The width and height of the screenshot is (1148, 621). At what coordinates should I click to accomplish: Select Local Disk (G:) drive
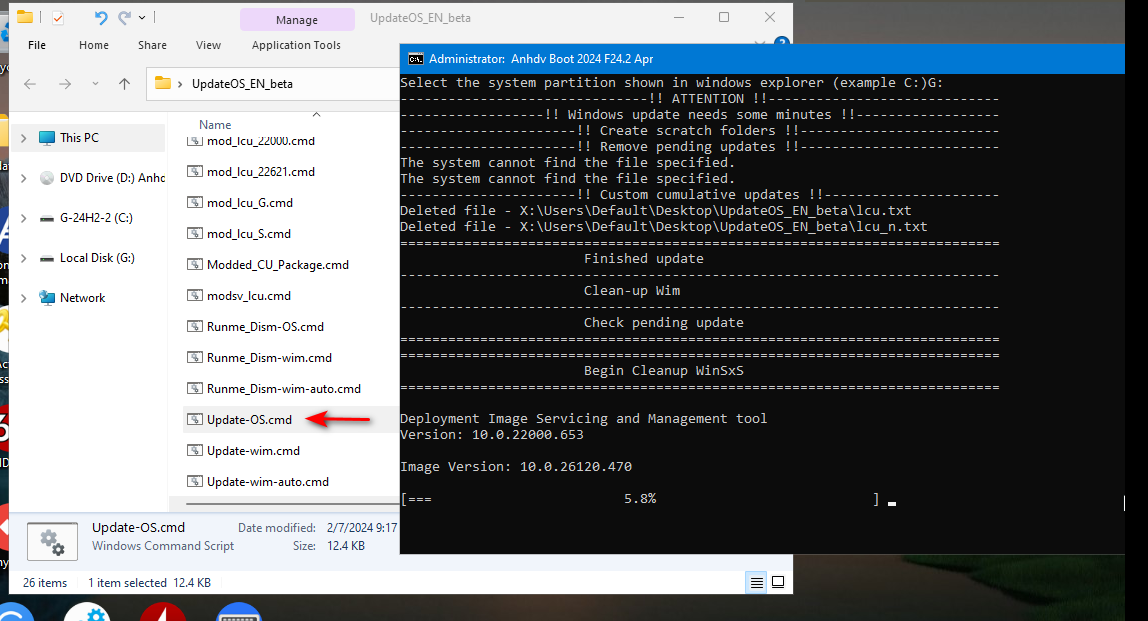[x=97, y=258]
